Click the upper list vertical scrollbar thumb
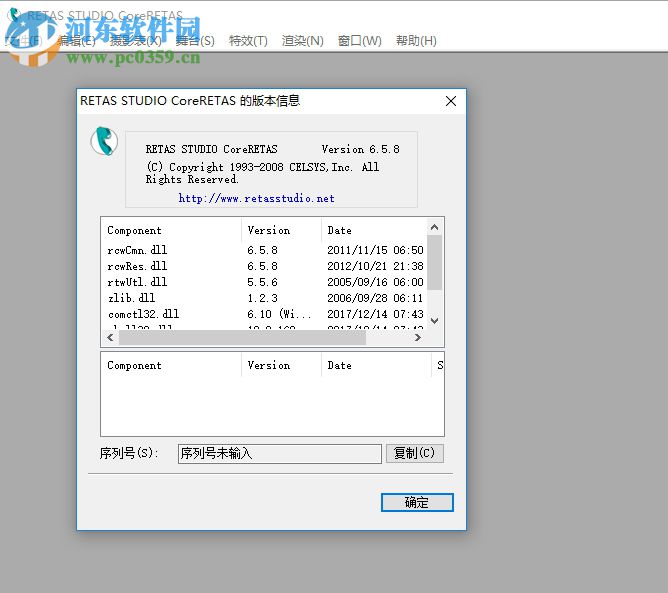The height and width of the screenshot is (593, 668). (x=435, y=262)
